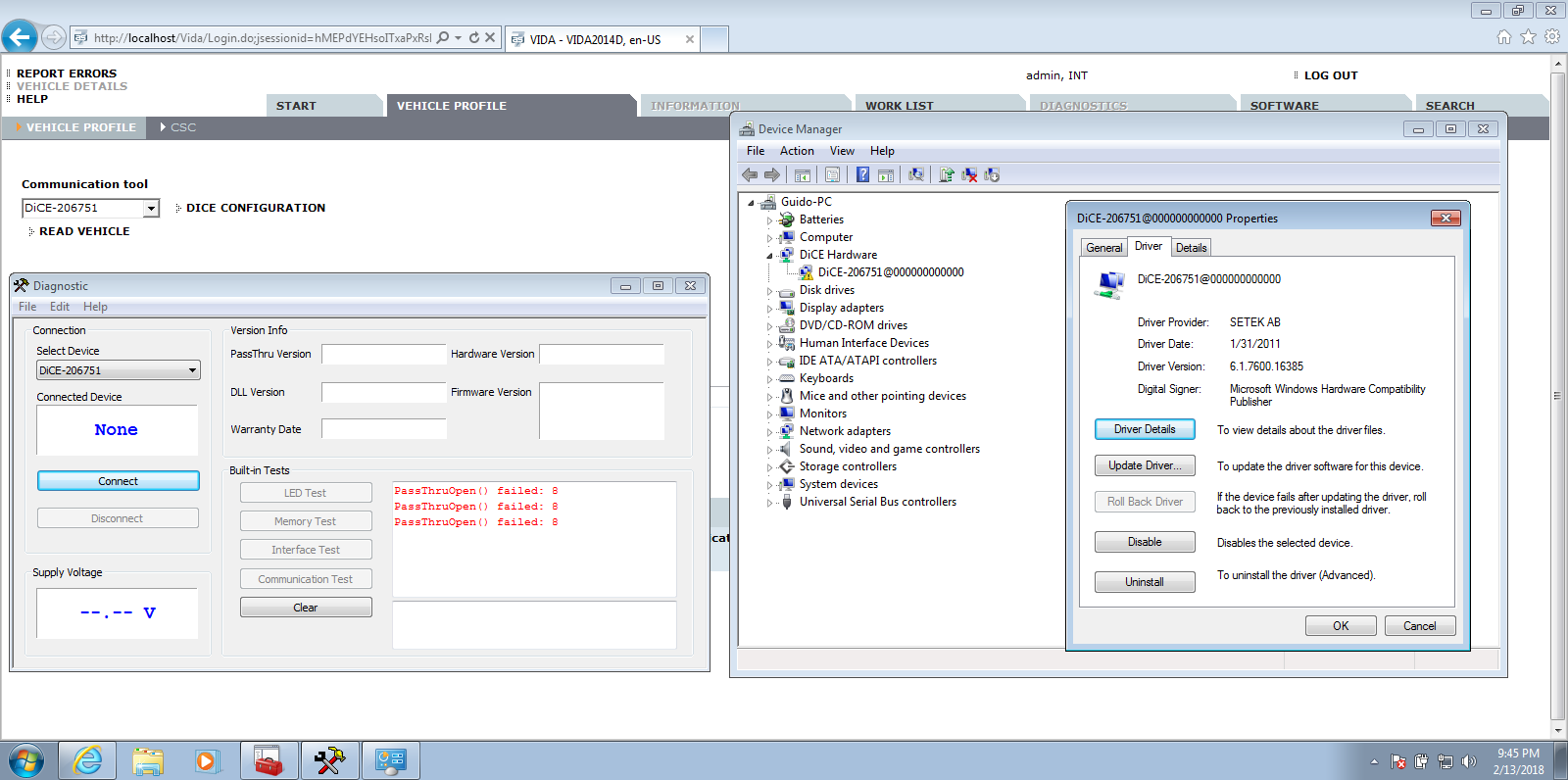Click Disable button in Properties dialog
The width and height of the screenshot is (1568, 780).
[1145, 542]
